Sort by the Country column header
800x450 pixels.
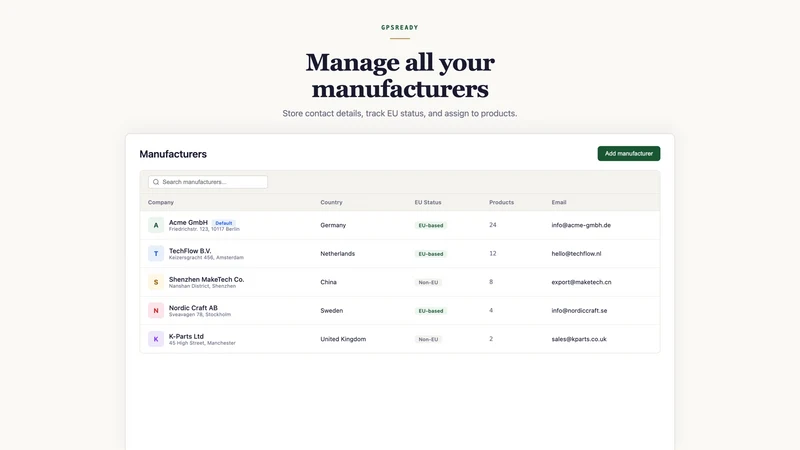point(331,202)
